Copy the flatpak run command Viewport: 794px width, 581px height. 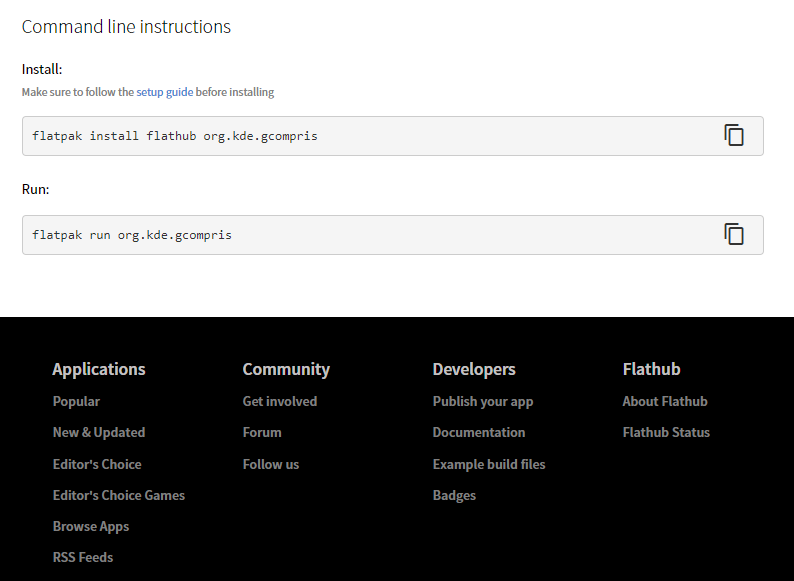point(734,234)
